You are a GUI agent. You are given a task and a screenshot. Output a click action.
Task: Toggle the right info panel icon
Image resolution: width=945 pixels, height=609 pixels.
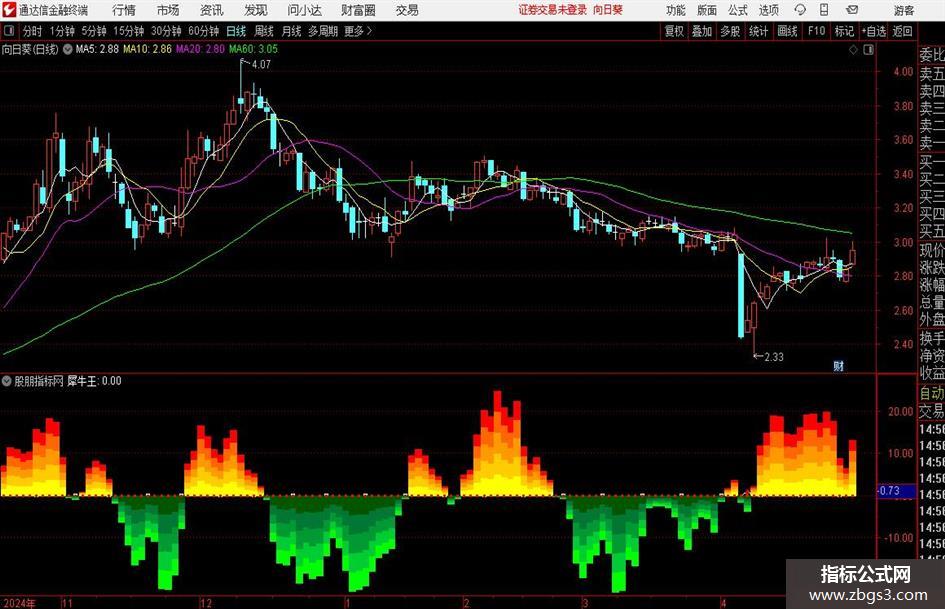(868, 50)
